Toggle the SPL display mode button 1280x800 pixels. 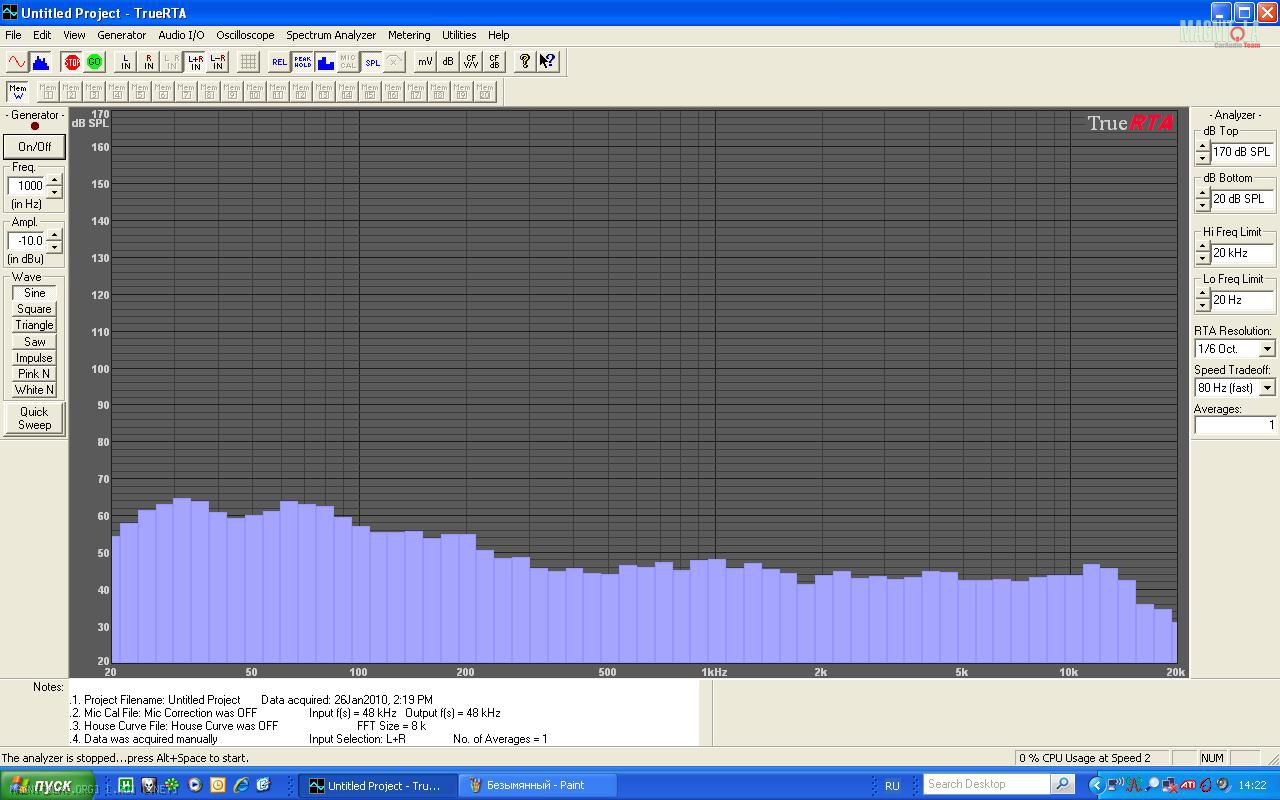point(372,62)
